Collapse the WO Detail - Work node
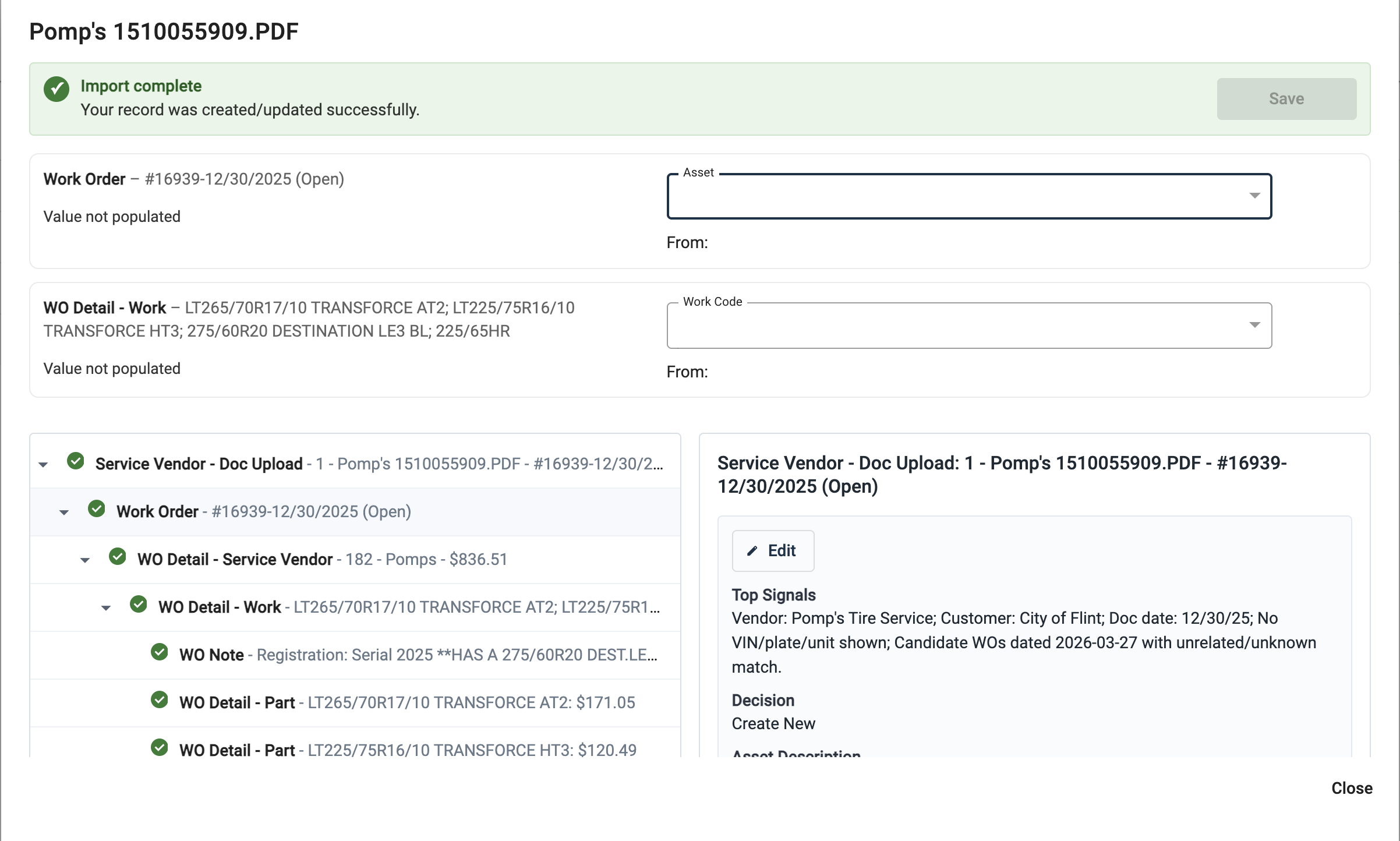This screenshot has width=1400, height=841. coord(106,608)
